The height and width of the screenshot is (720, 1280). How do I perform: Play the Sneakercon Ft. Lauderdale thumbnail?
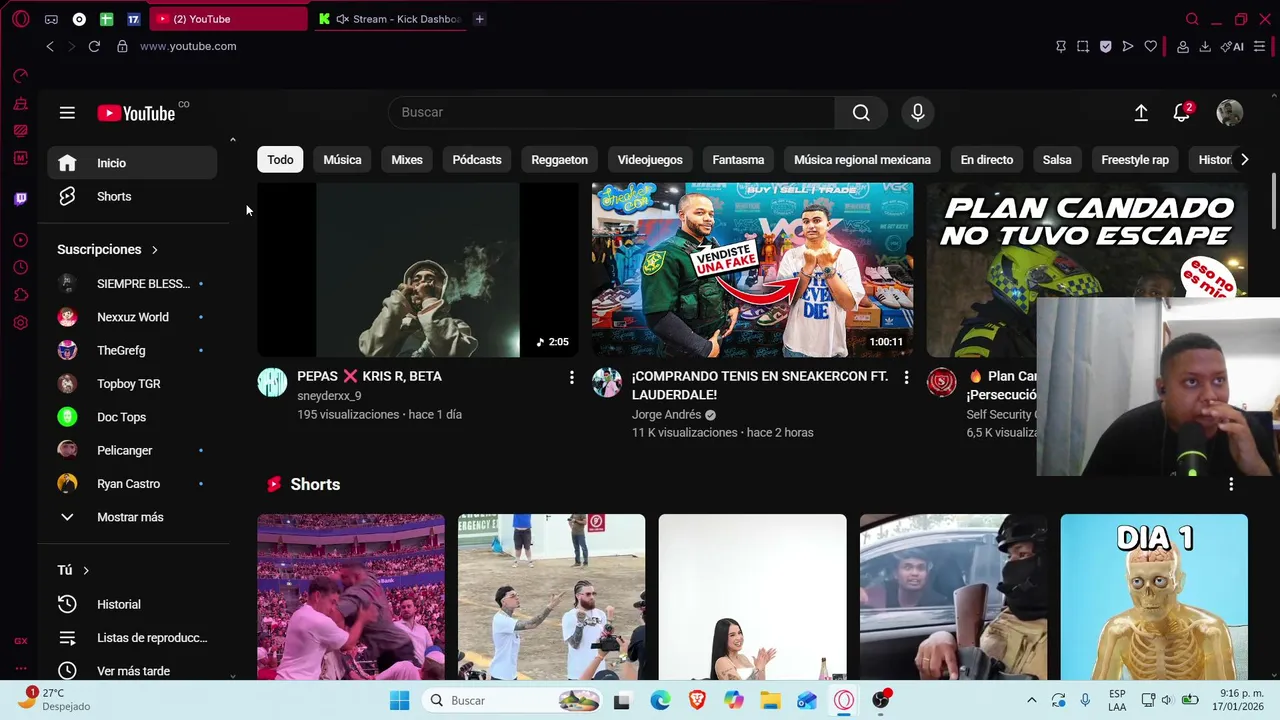752,270
